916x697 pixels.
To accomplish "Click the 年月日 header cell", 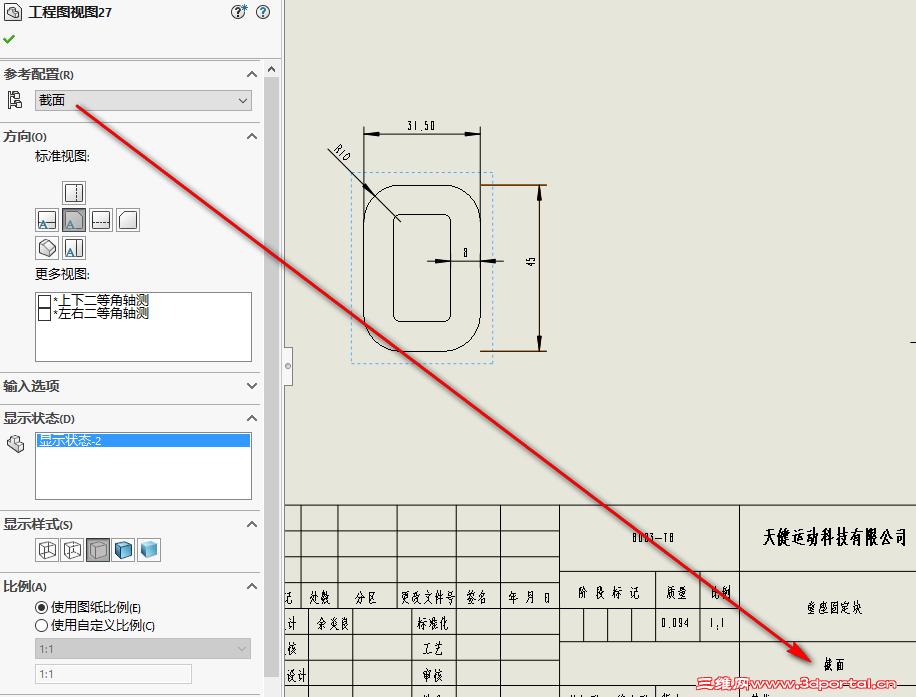I will point(529,597).
